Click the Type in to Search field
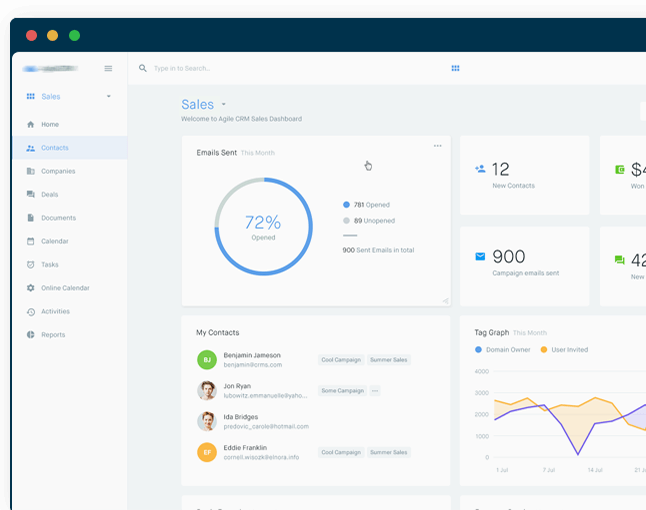The width and height of the screenshot is (646, 510). tap(250, 69)
